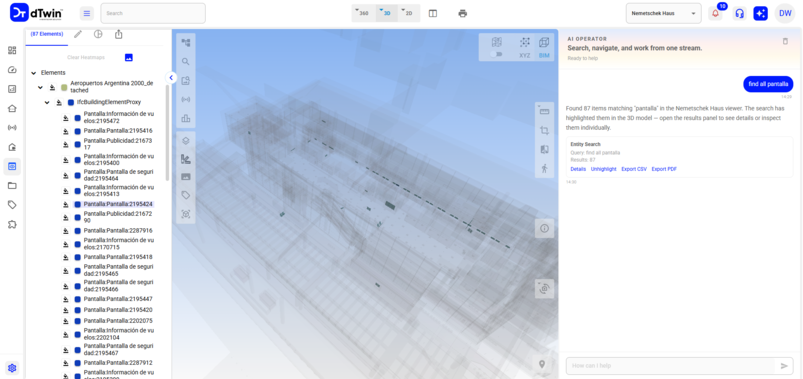Collapse the left panel with chevron arrow
The width and height of the screenshot is (803, 379).
[171, 78]
